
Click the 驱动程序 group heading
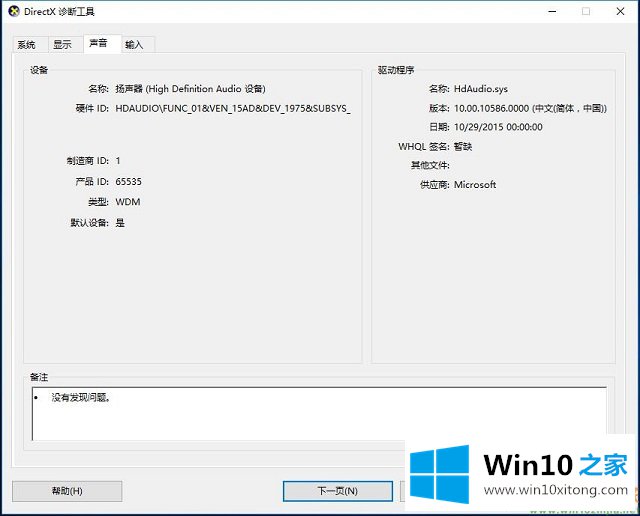(x=396, y=70)
